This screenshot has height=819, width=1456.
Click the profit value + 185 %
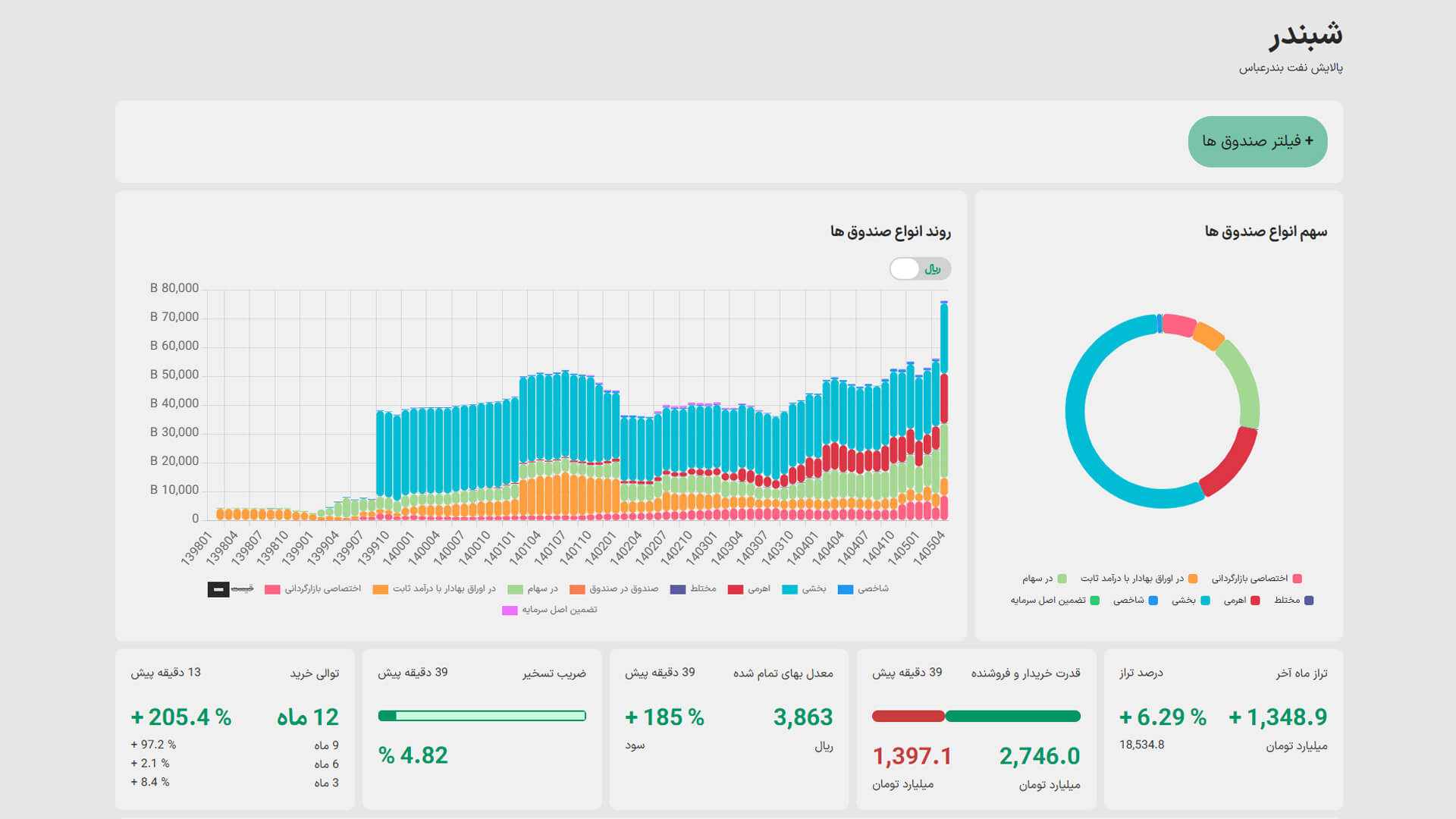click(664, 717)
